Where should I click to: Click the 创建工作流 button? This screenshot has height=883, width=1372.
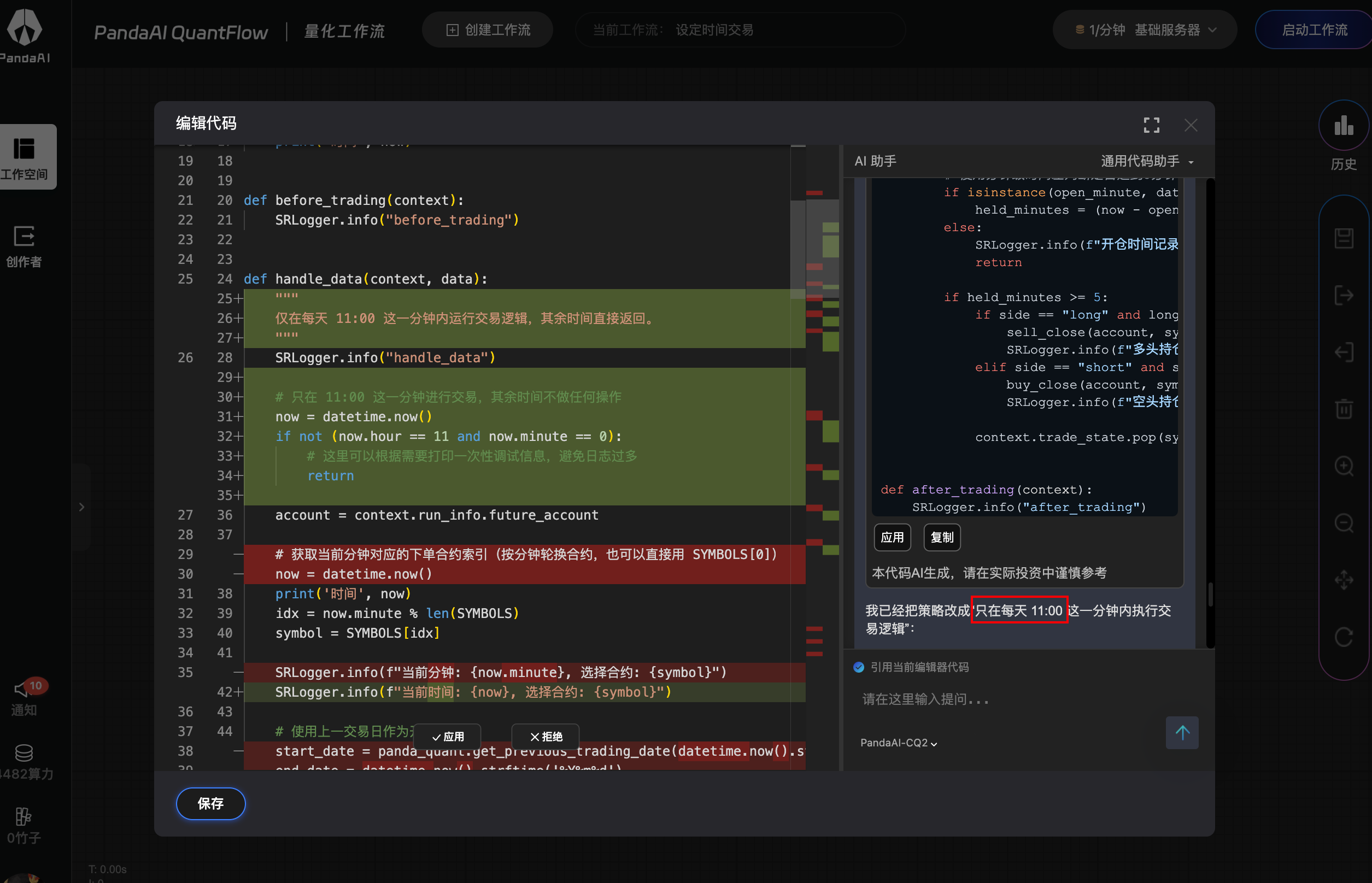(x=488, y=30)
